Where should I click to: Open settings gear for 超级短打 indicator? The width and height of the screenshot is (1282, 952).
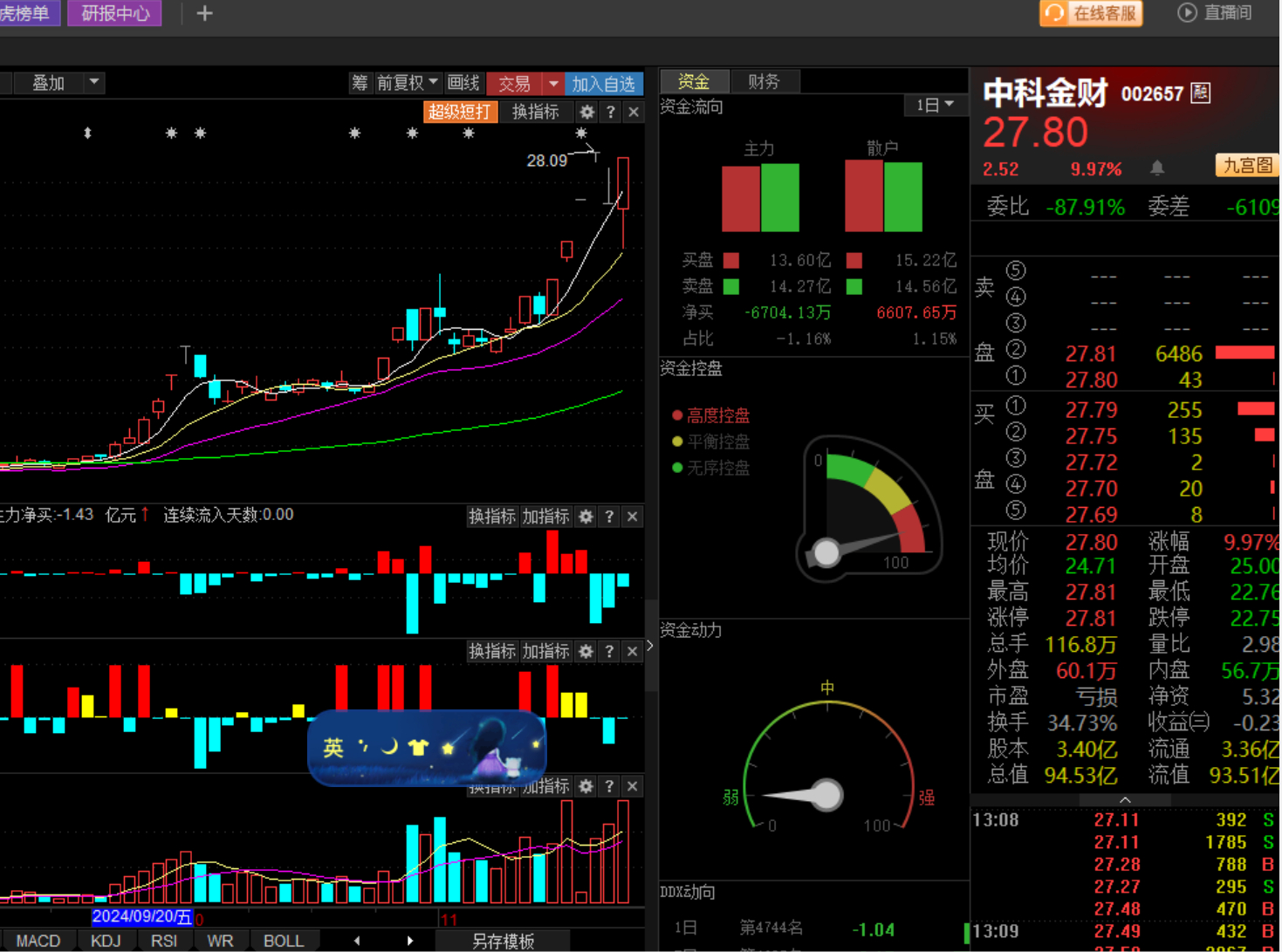point(587,112)
